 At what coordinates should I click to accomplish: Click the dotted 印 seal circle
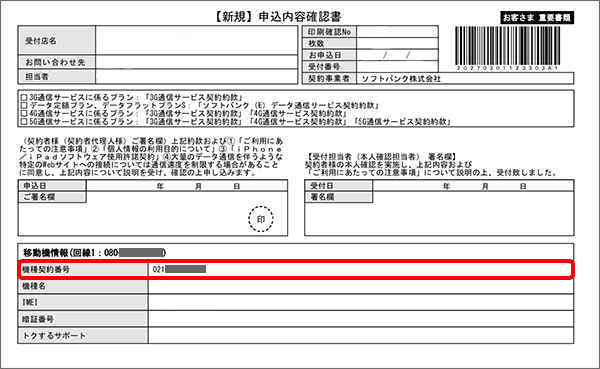[x=261, y=219]
